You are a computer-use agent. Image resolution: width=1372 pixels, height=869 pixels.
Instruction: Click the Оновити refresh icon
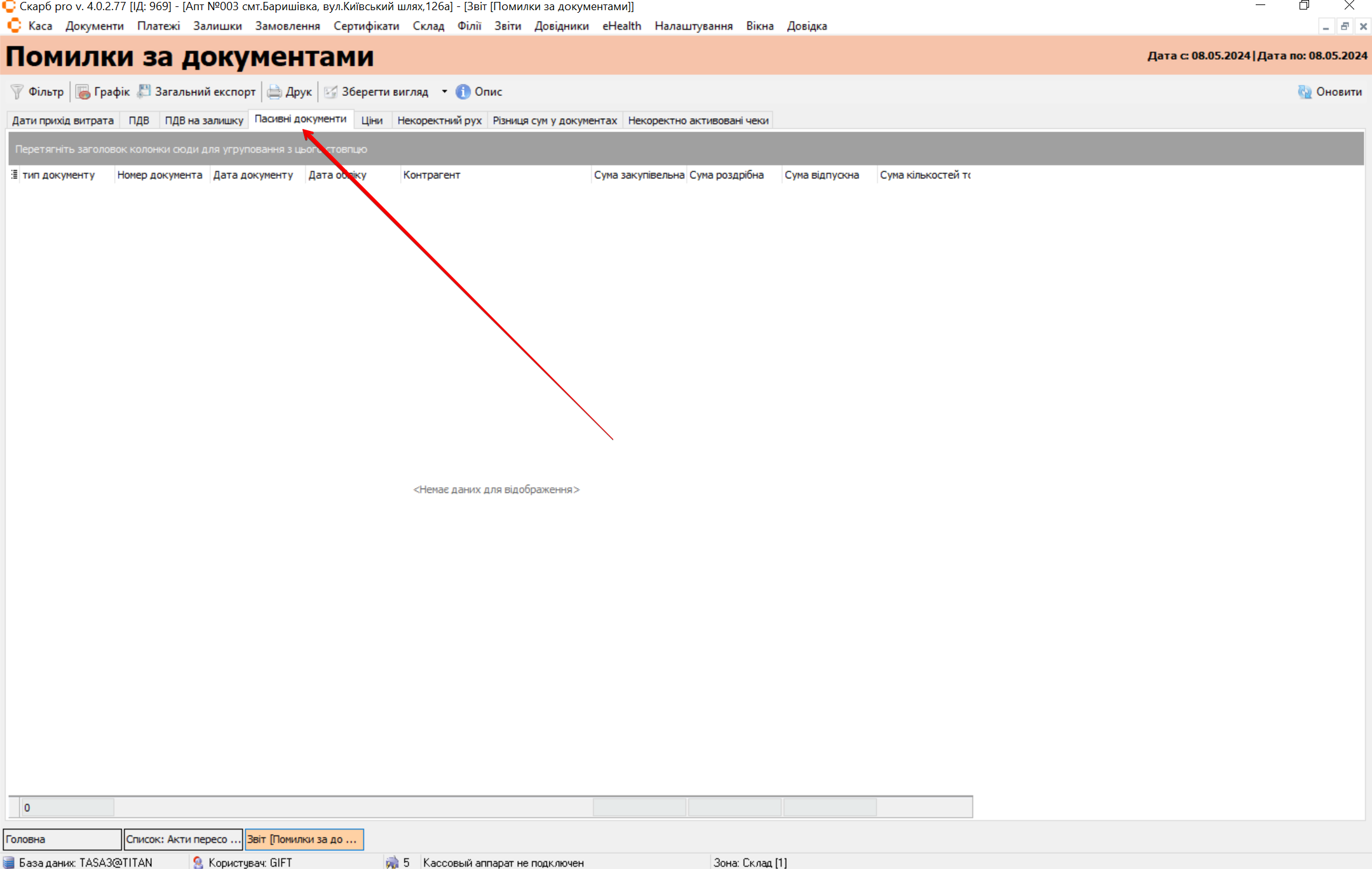[x=1305, y=92]
